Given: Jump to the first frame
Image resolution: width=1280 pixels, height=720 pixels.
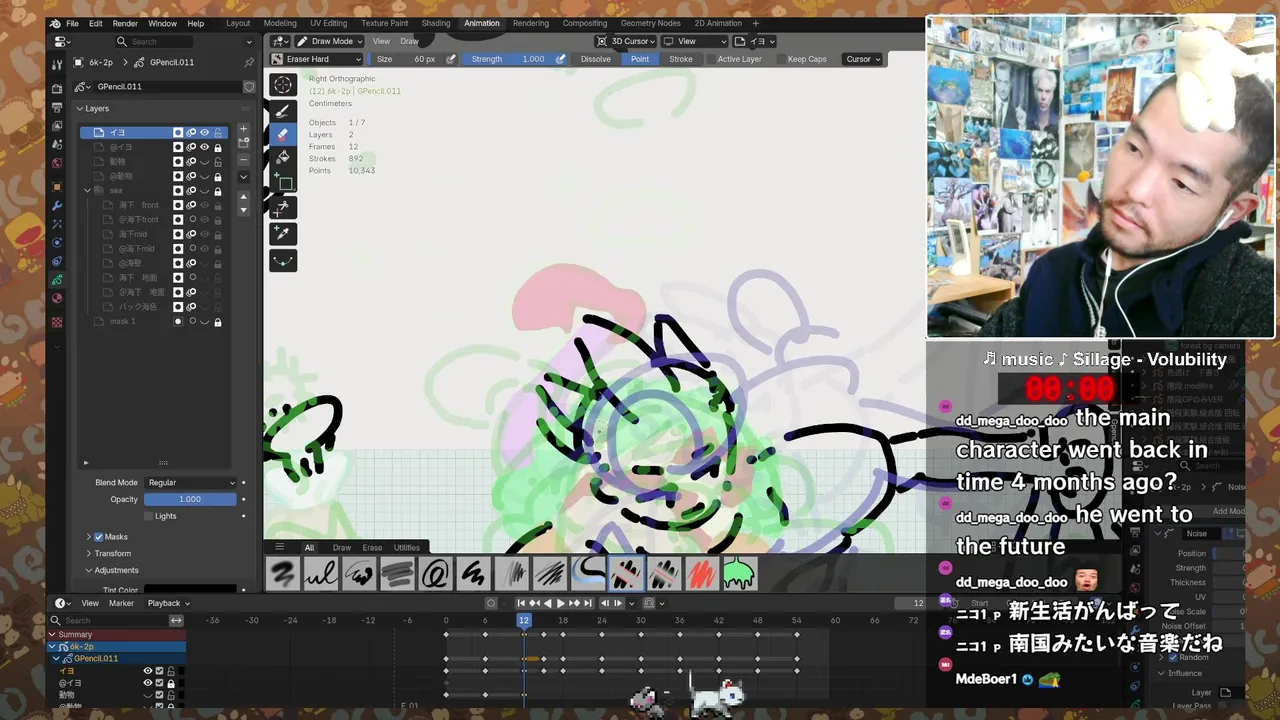Looking at the screenshot, I should pos(521,603).
